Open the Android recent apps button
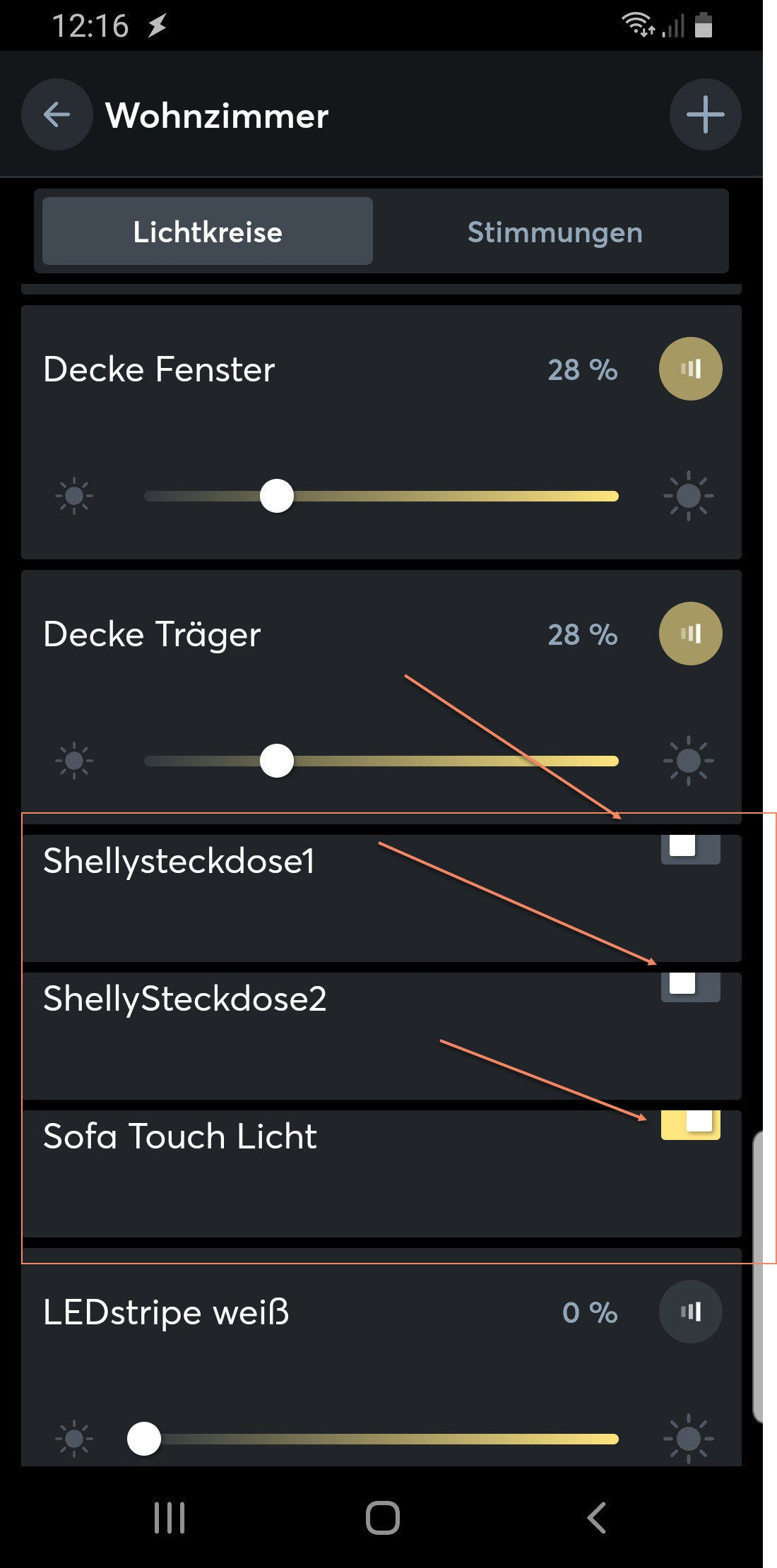The width and height of the screenshot is (777, 1568). point(170,1517)
